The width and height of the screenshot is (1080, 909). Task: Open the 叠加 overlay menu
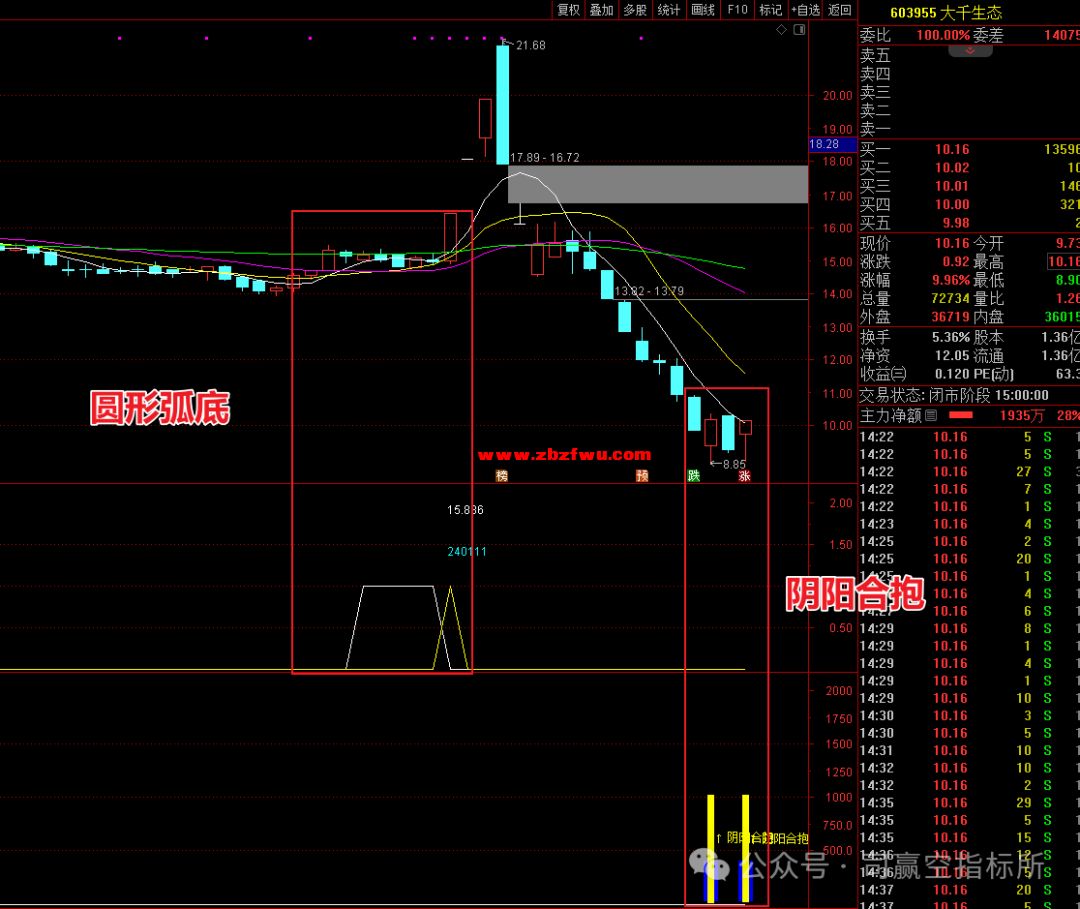pos(601,10)
